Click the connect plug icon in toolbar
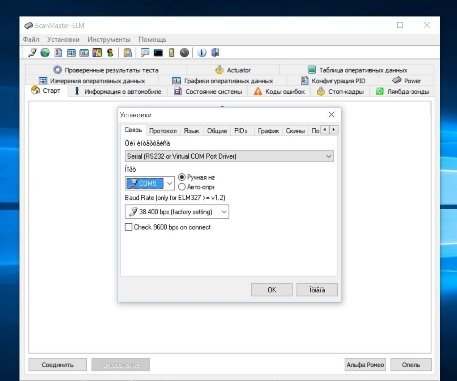The height and width of the screenshot is (381, 457). click(x=32, y=53)
